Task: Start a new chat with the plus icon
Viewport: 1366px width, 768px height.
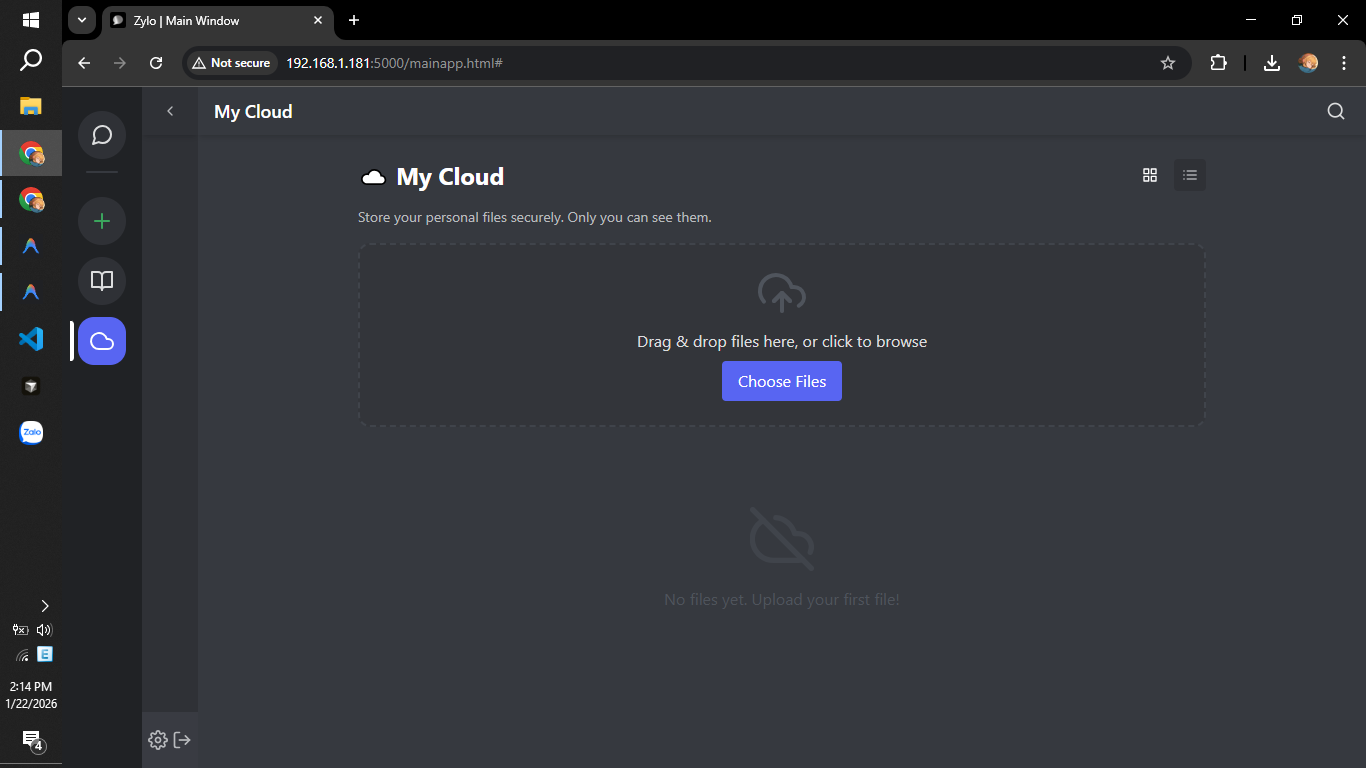Action: coord(101,221)
